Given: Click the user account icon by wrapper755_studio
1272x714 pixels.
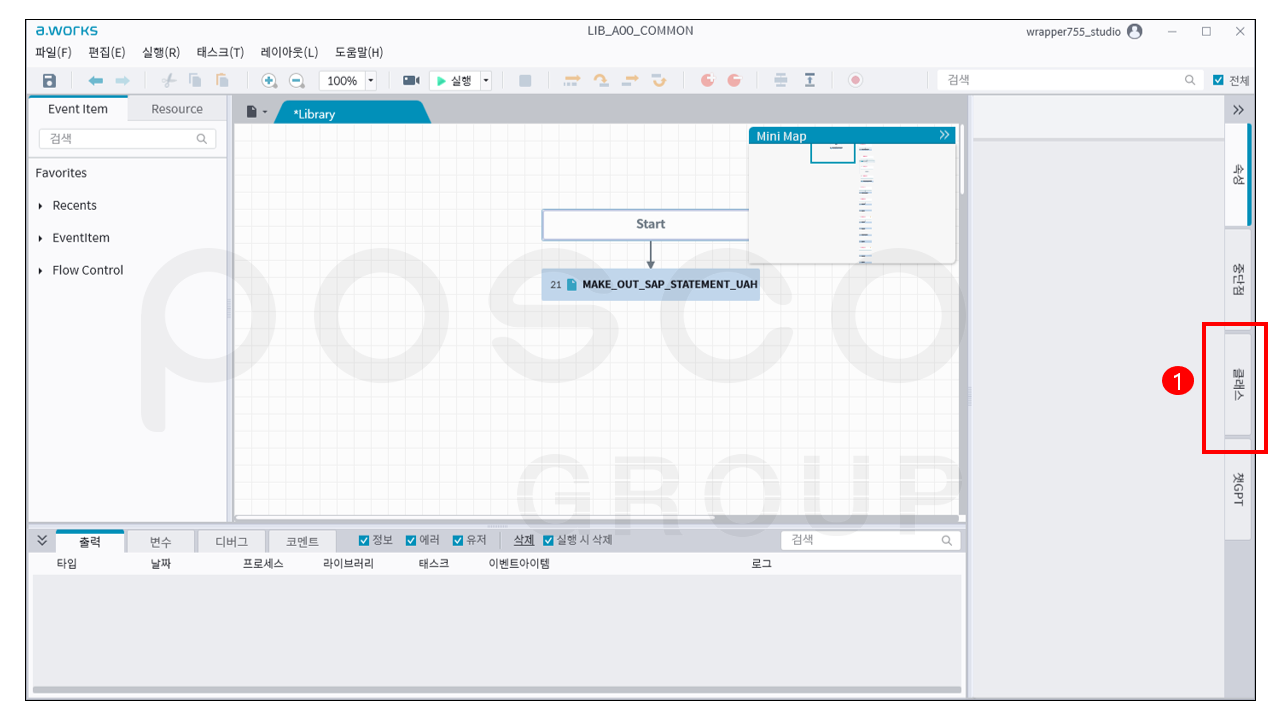Looking at the screenshot, I should (x=1134, y=32).
